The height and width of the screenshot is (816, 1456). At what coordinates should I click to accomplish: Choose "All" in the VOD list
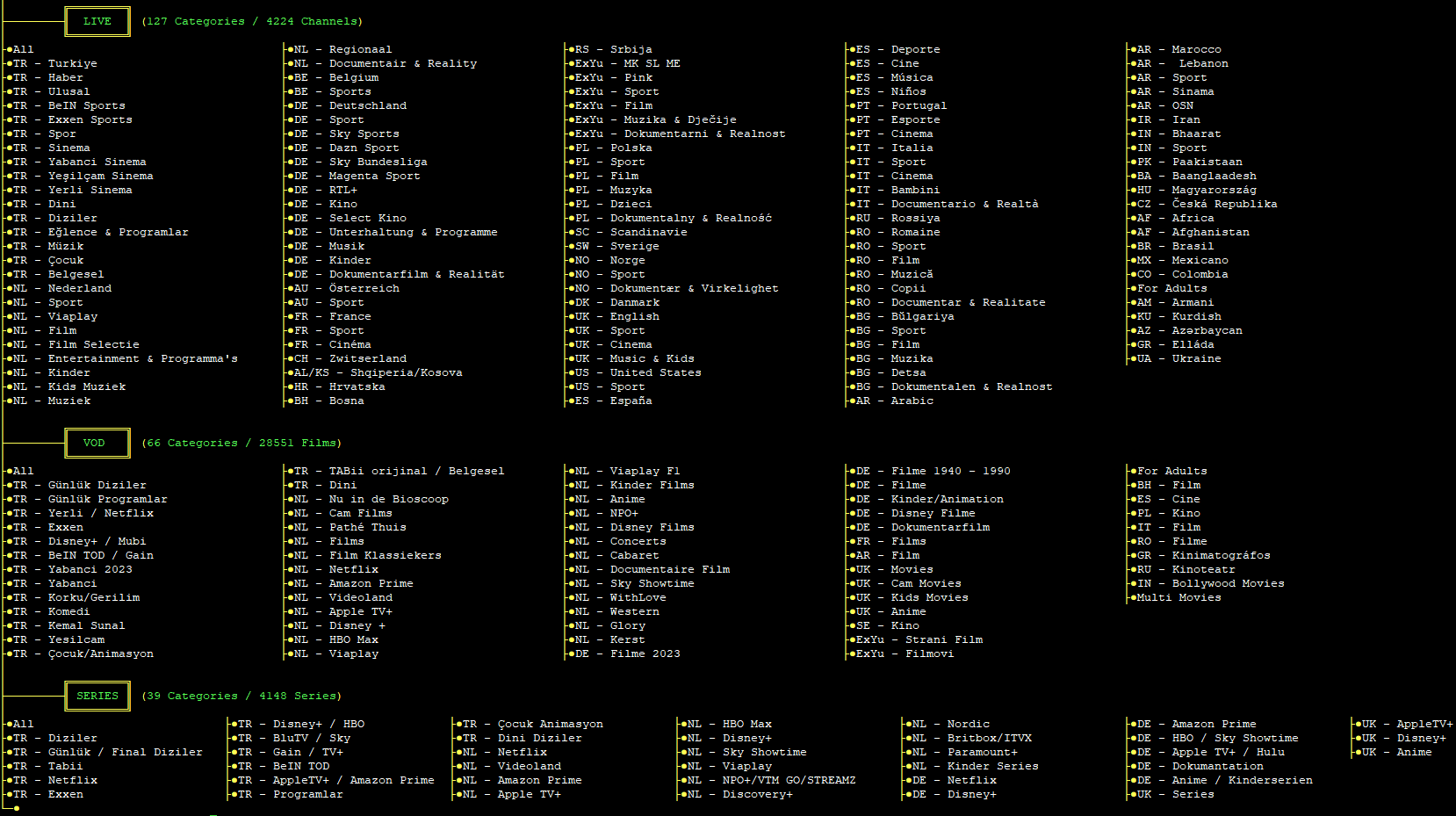[24, 471]
